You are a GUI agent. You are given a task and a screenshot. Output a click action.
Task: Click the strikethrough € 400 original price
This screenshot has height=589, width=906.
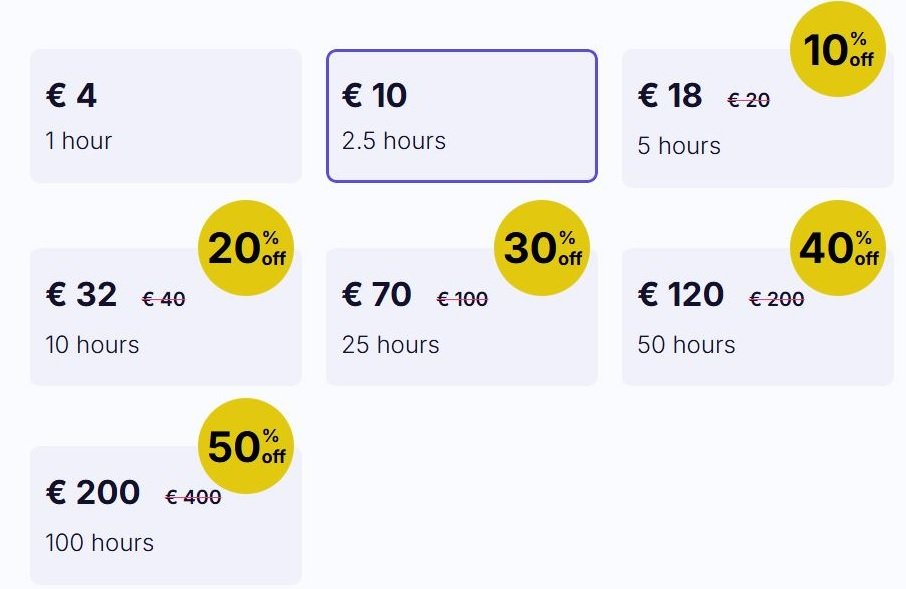[193, 497]
